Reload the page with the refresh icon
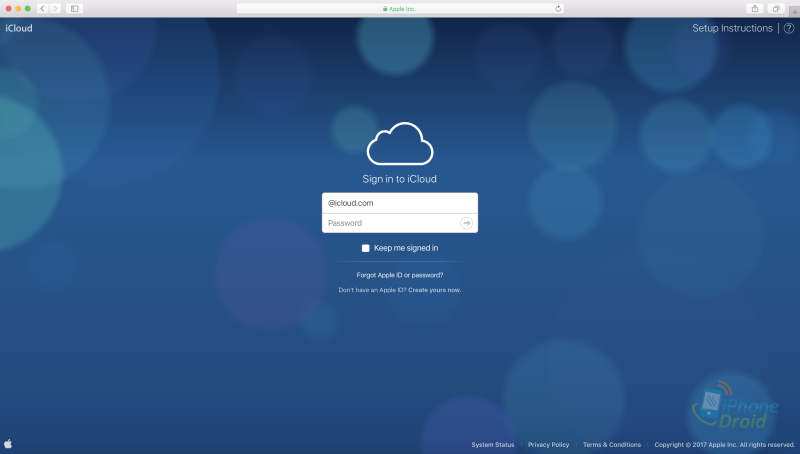Viewport: 800px width, 454px height. [x=558, y=9]
